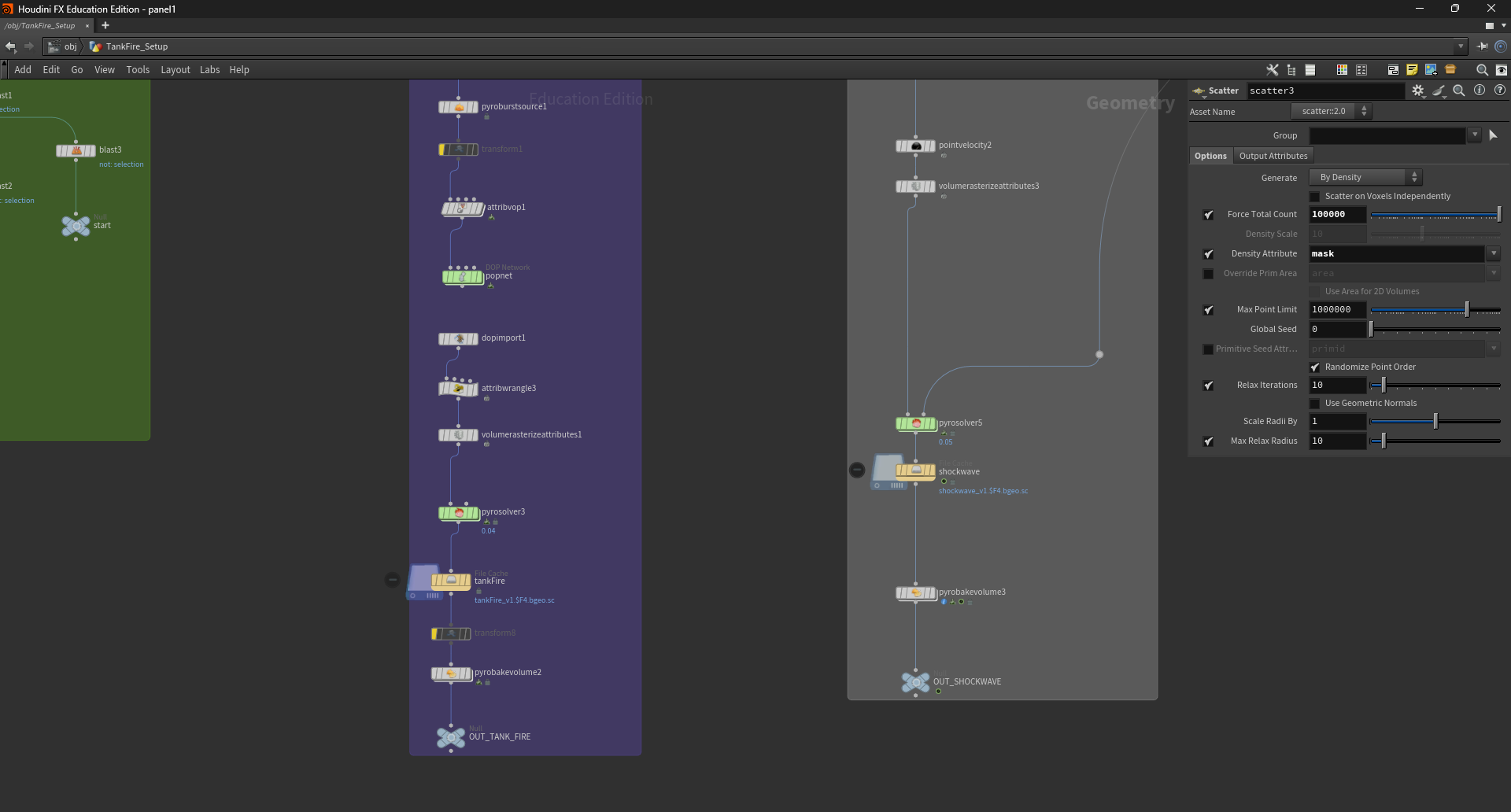
Task: Expand the Density Attribute dropdown arrow
Action: click(x=1493, y=253)
